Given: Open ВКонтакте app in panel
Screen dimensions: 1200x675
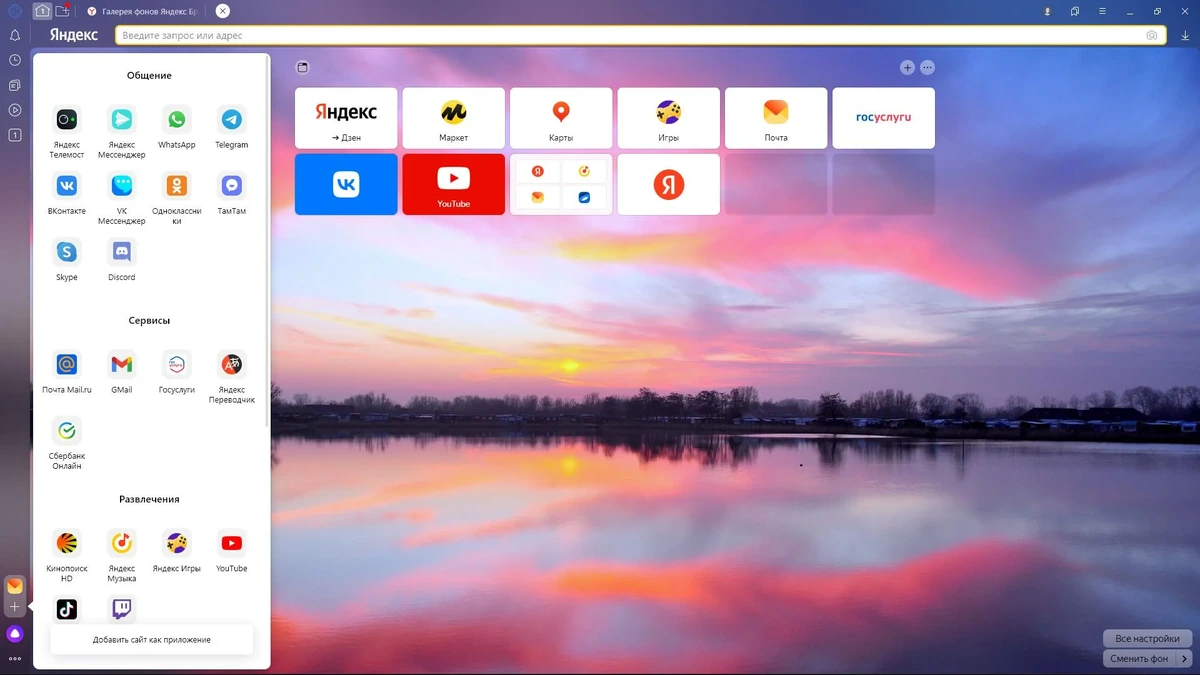Looking at the screenshot, I should 67,186.
